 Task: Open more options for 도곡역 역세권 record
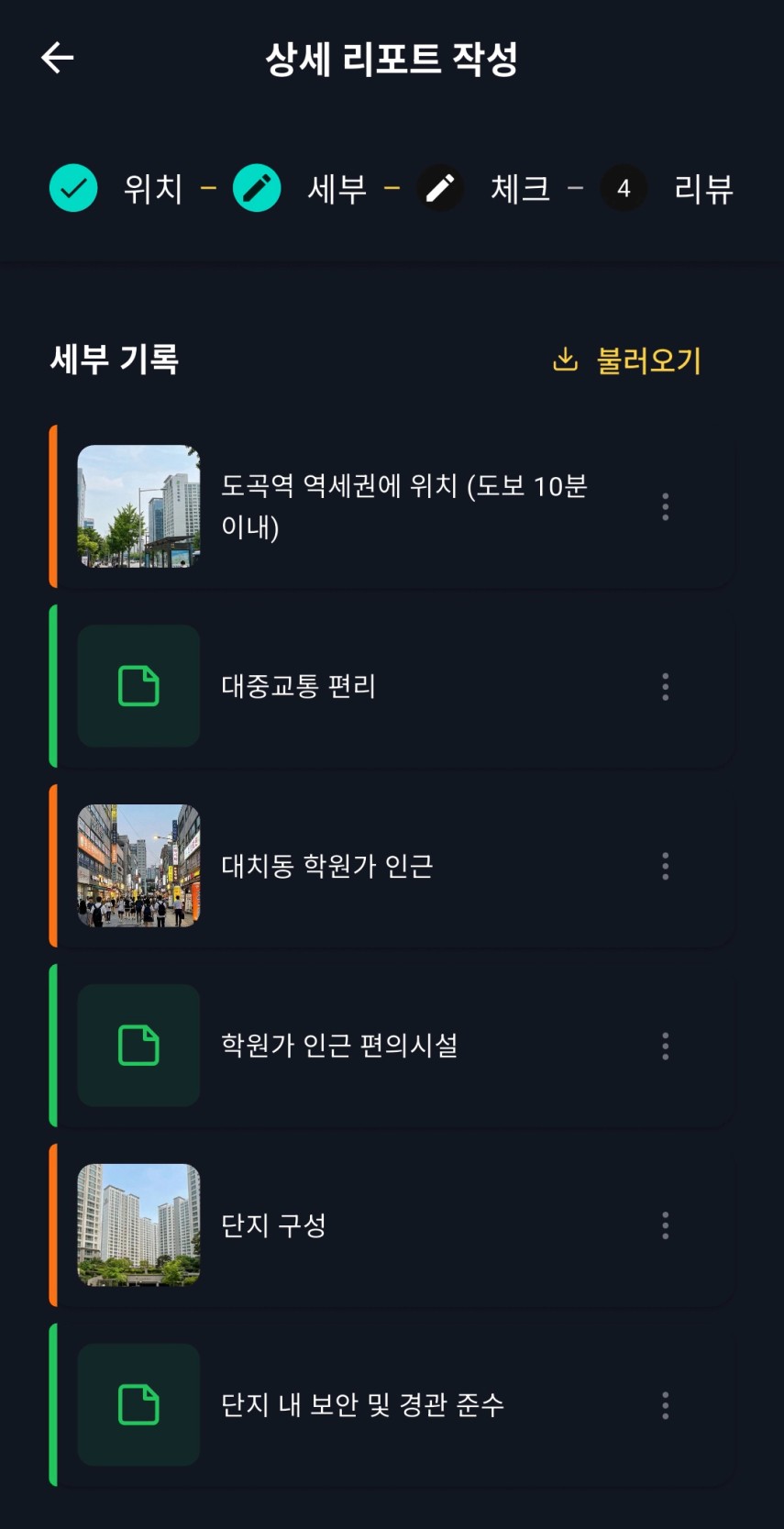pyautogui.click(x=666, y=506)
